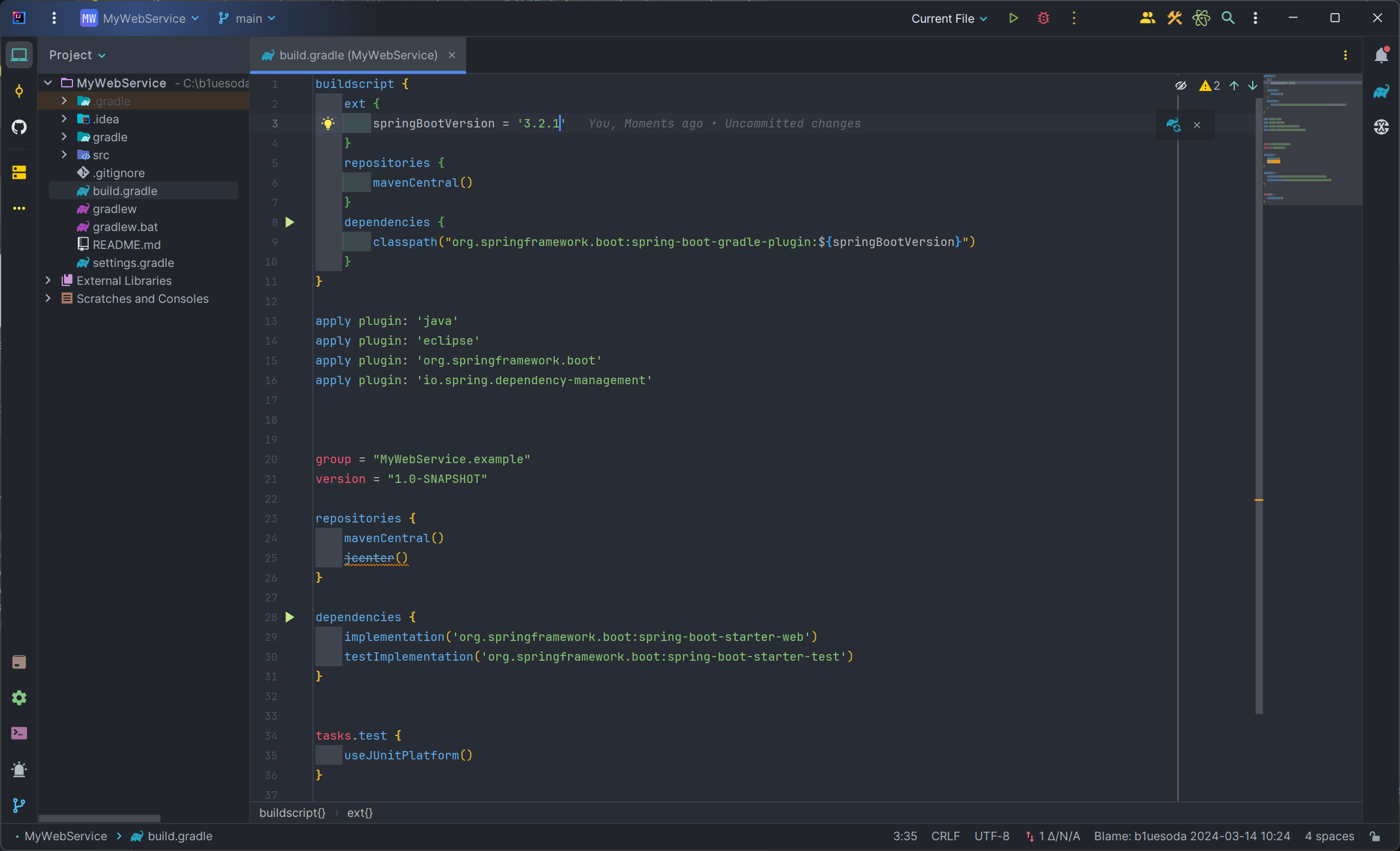Run the current file
This screenshot has width=1400, height=851.
(x=1013, y=19)
